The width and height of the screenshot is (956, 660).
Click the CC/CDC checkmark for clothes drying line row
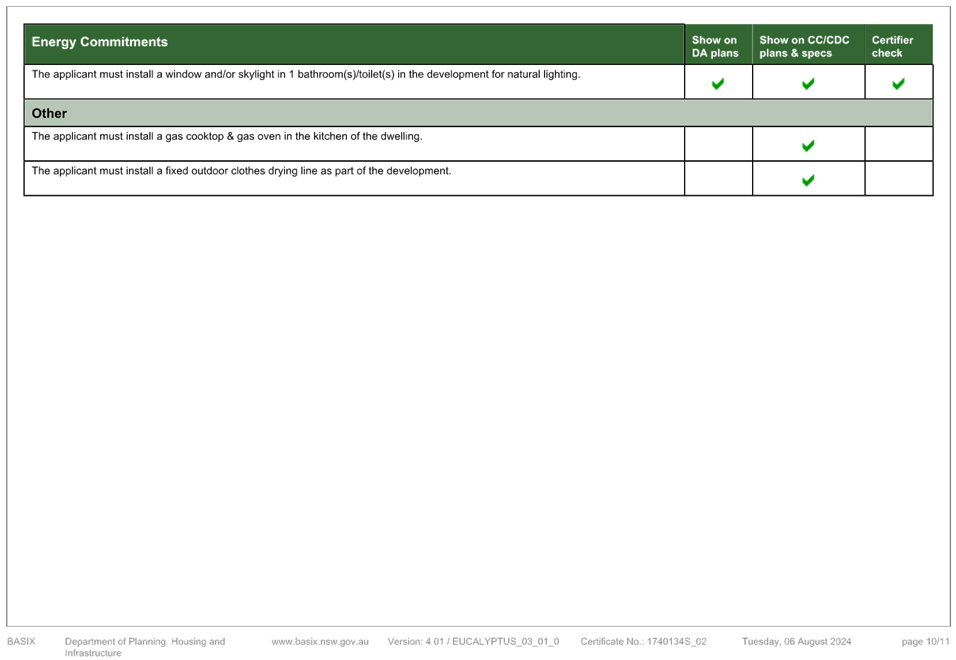(808, 181)
